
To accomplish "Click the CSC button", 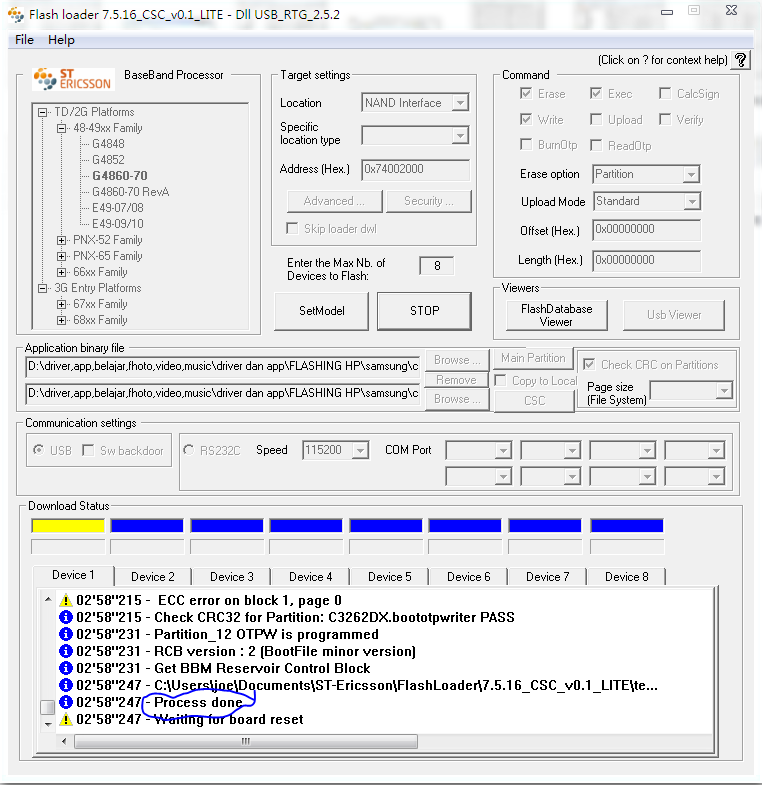I will [x=534, y=401].
